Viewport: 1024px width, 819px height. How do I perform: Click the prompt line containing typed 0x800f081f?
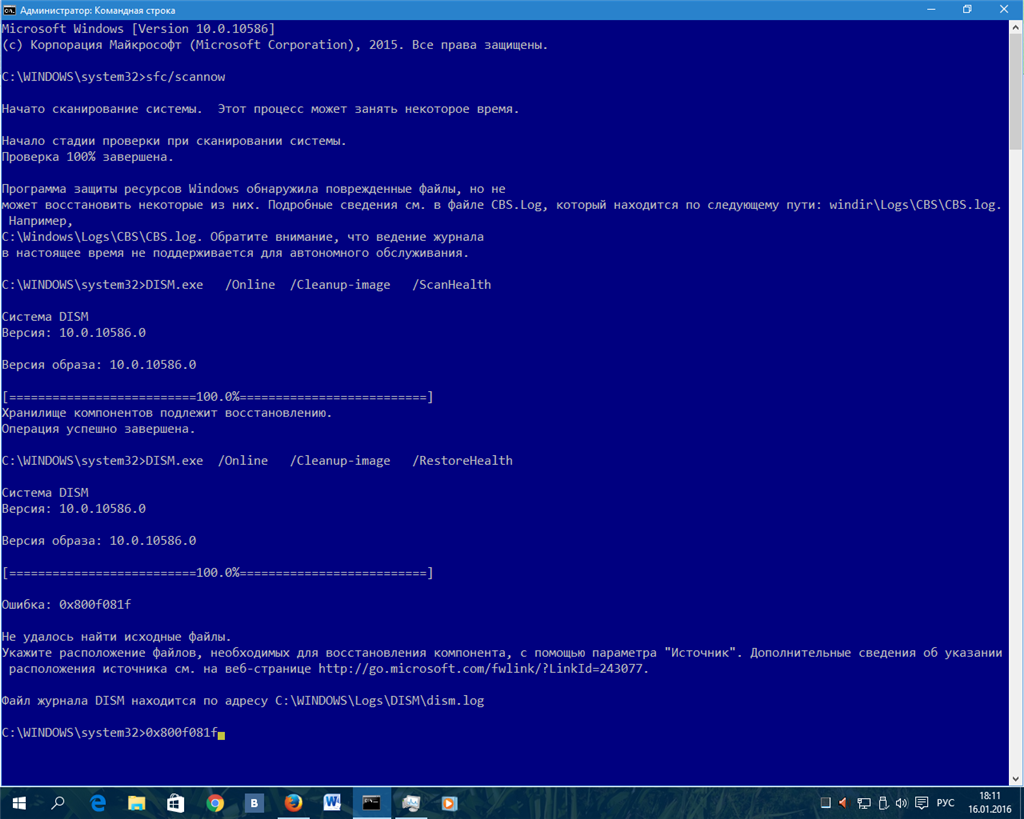click(x=113, y=733)
